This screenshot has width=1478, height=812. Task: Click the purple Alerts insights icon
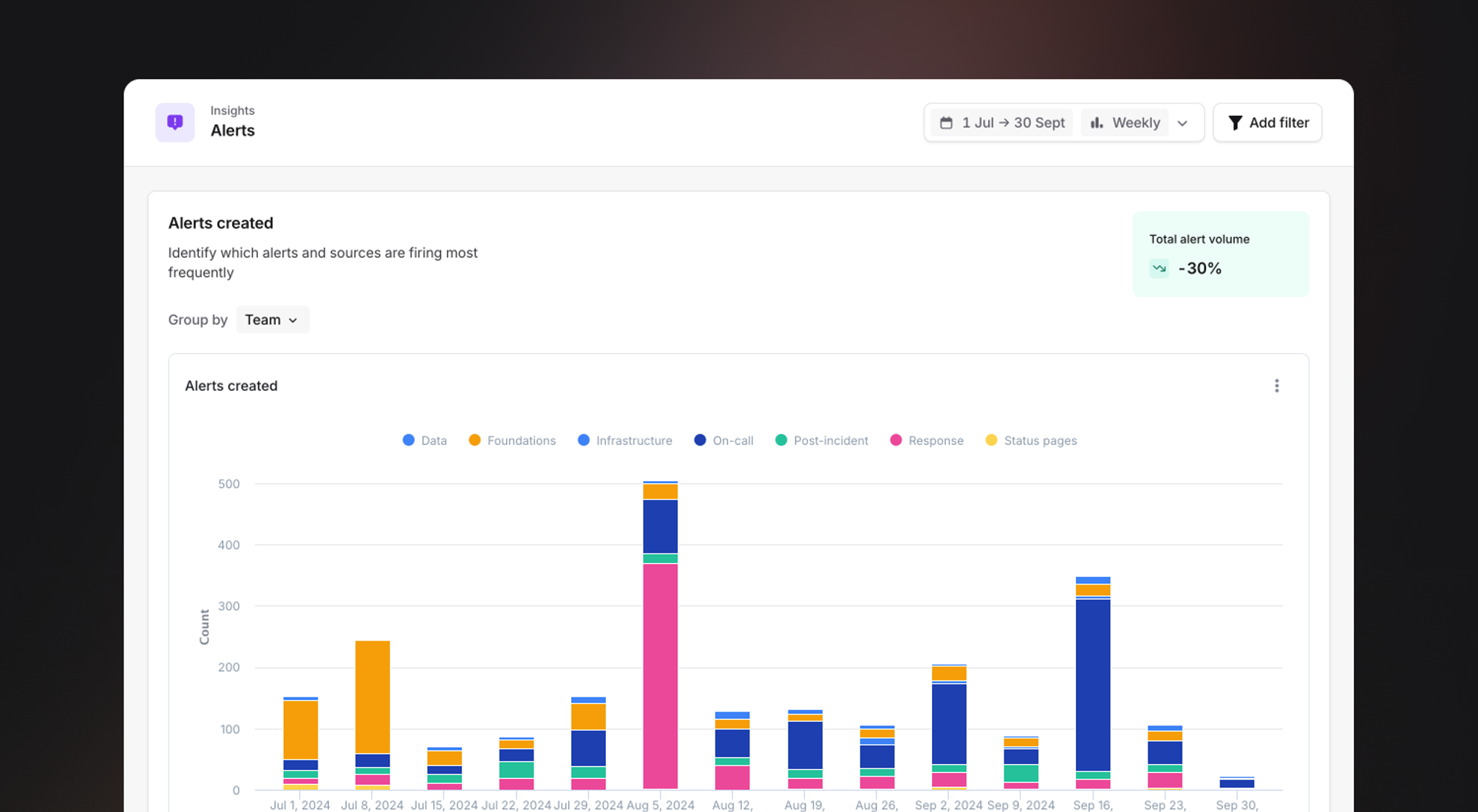175,123
